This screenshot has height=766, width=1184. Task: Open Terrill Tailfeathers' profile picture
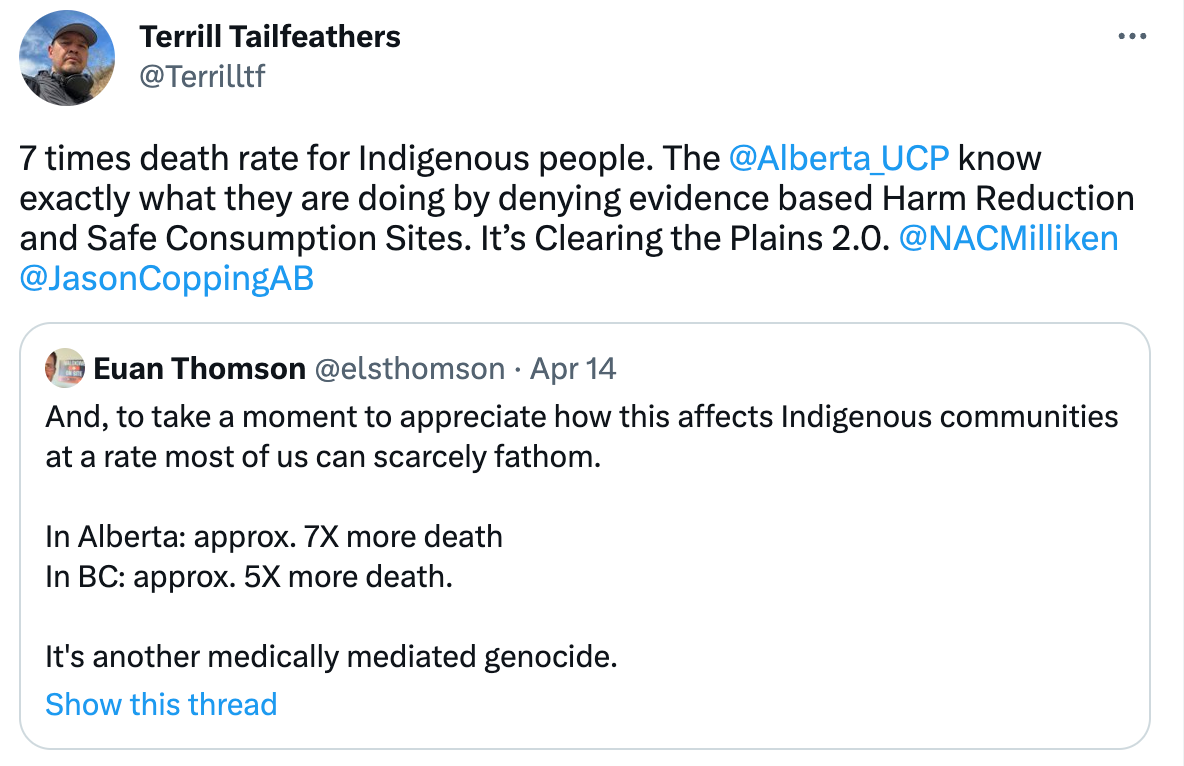[65, 57]
